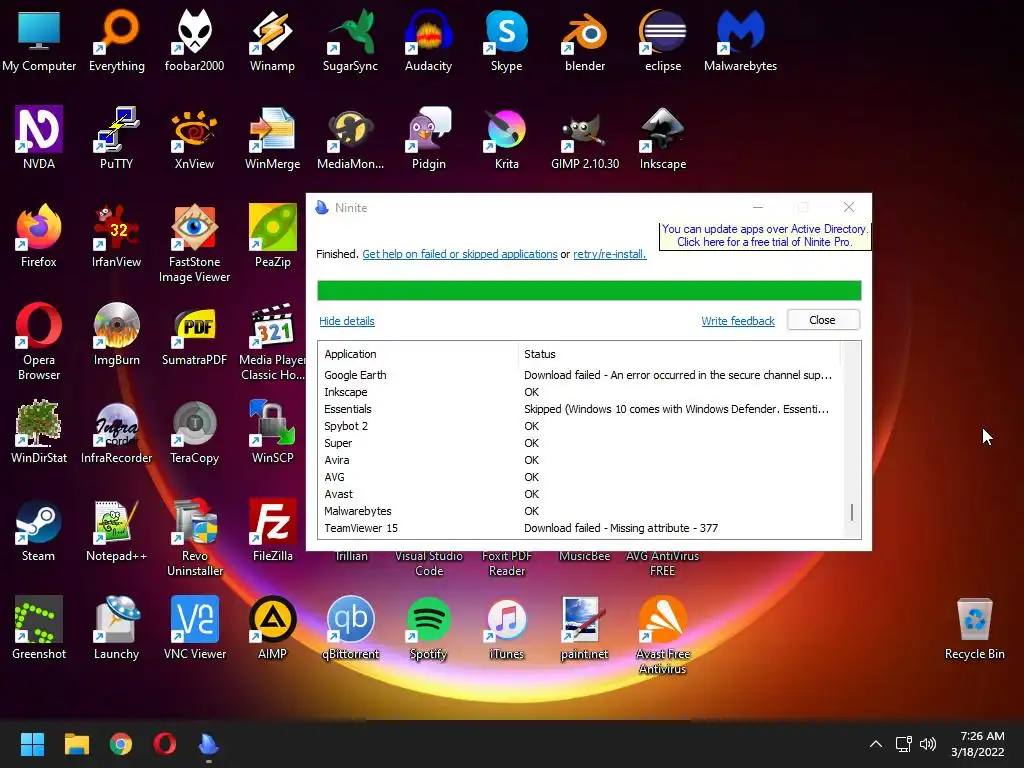Click the green Ninite progress bar
Image resolution: width=1024 pixels, height=768 pixels.
[589, 290]
